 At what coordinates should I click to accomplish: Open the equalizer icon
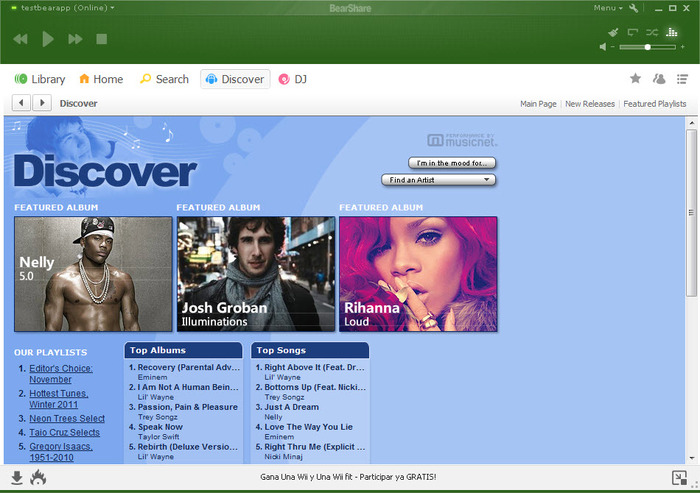671,32
